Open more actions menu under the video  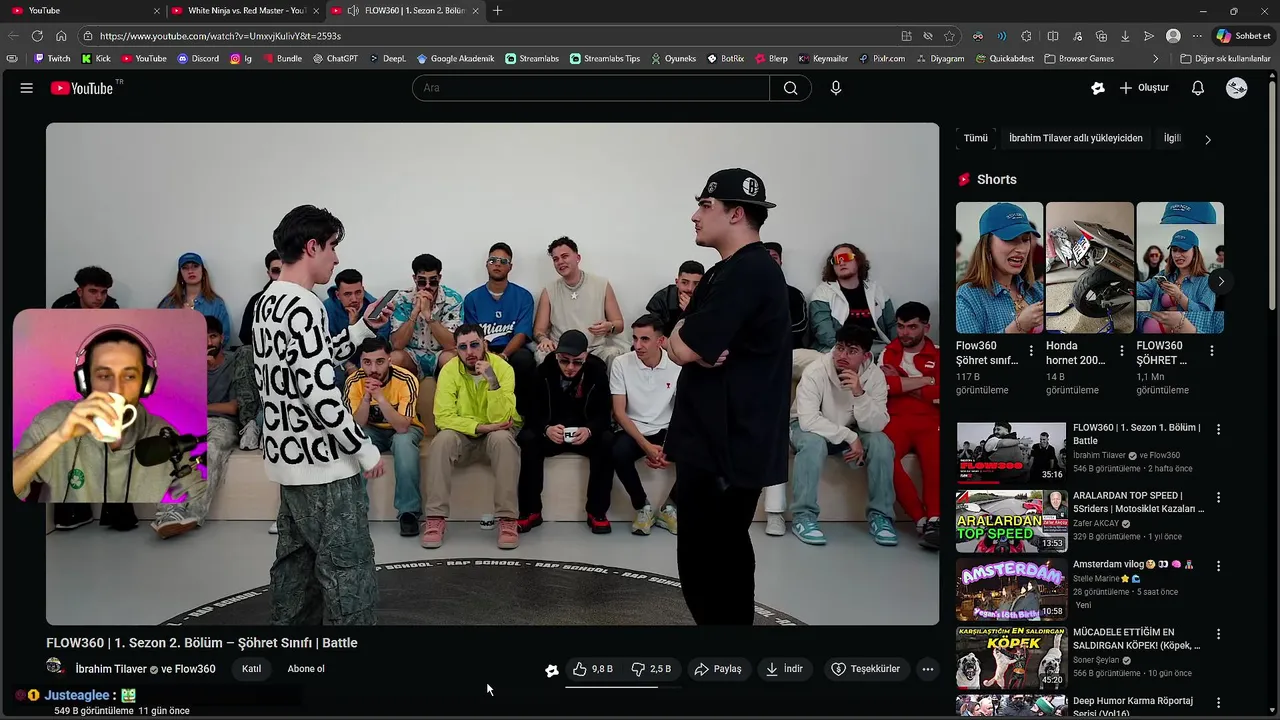(x=928, y=669)
